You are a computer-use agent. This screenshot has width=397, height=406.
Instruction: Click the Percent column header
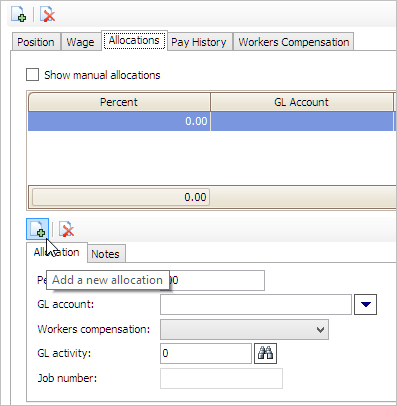119,102
